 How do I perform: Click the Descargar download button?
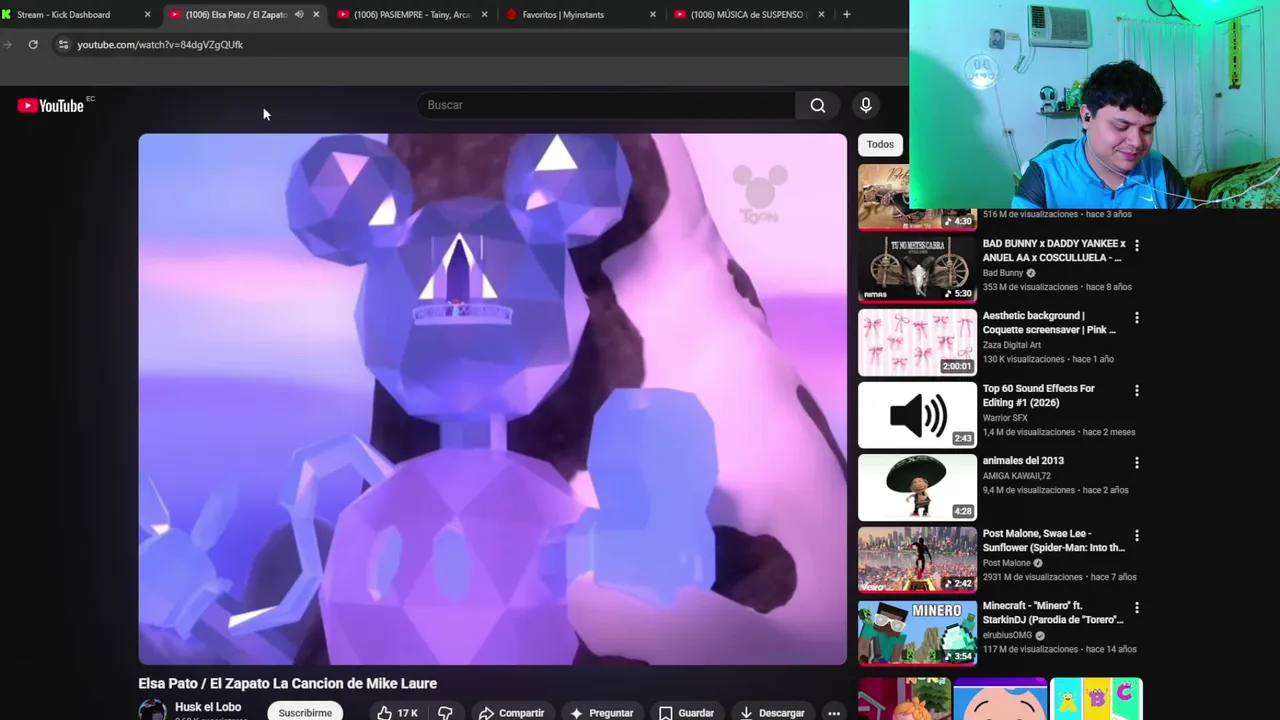click(772, 713)
